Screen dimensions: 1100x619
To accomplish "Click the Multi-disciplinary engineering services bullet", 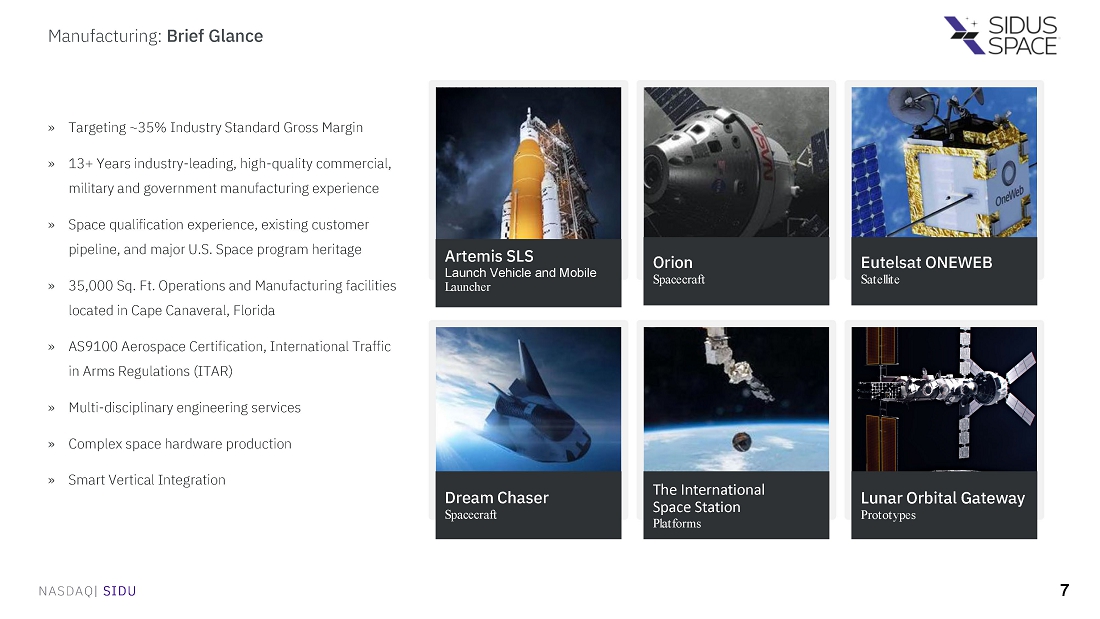I will coord(184,408).
